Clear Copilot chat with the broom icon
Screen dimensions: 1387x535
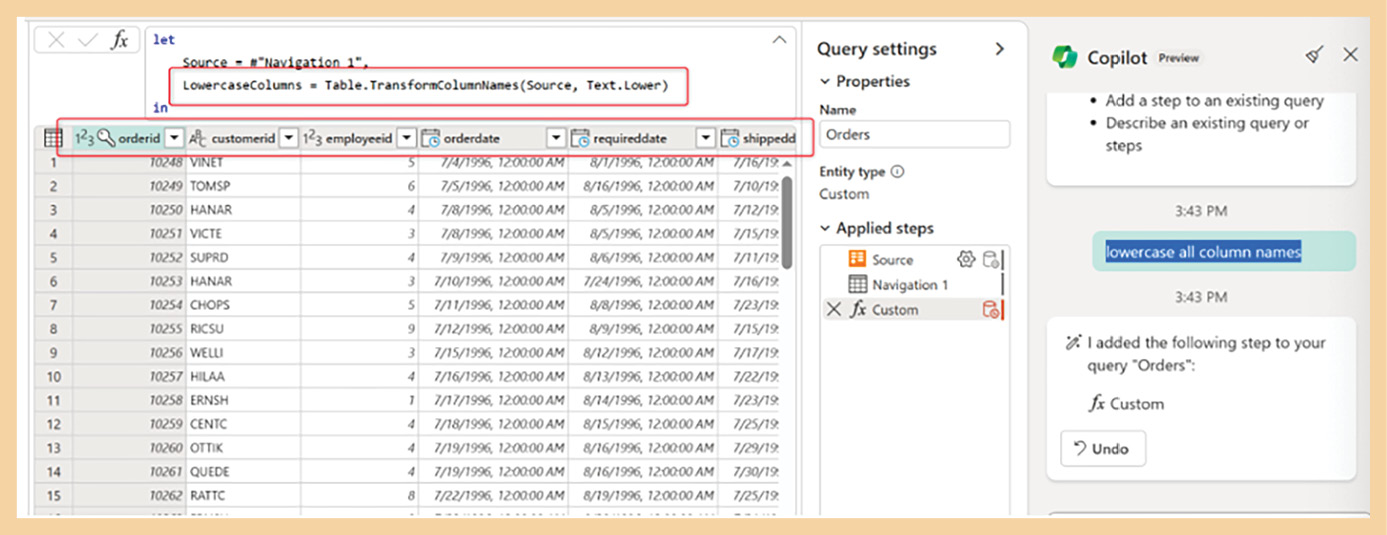1314,56
